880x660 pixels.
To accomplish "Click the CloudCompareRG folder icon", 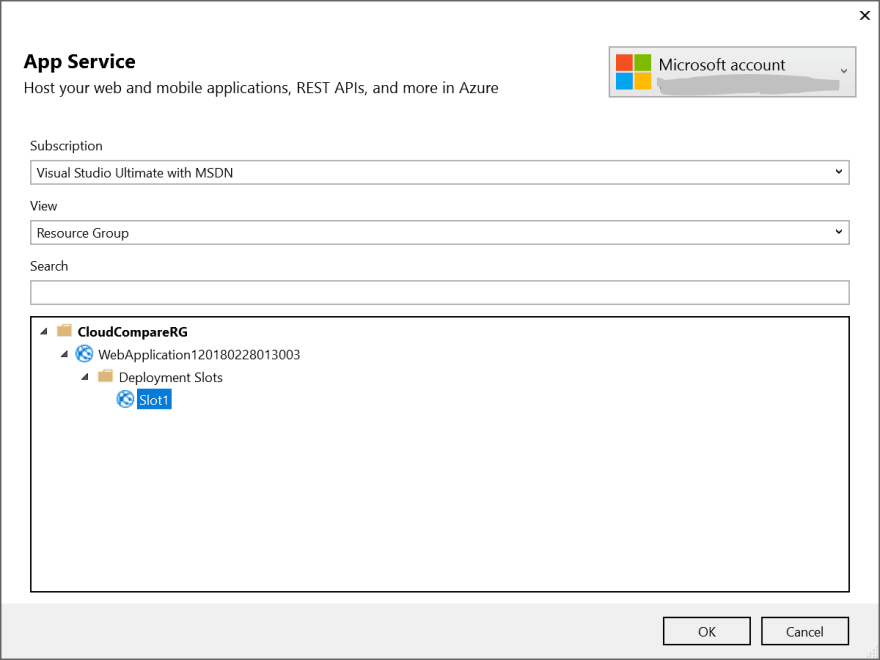I will point(65,331).
